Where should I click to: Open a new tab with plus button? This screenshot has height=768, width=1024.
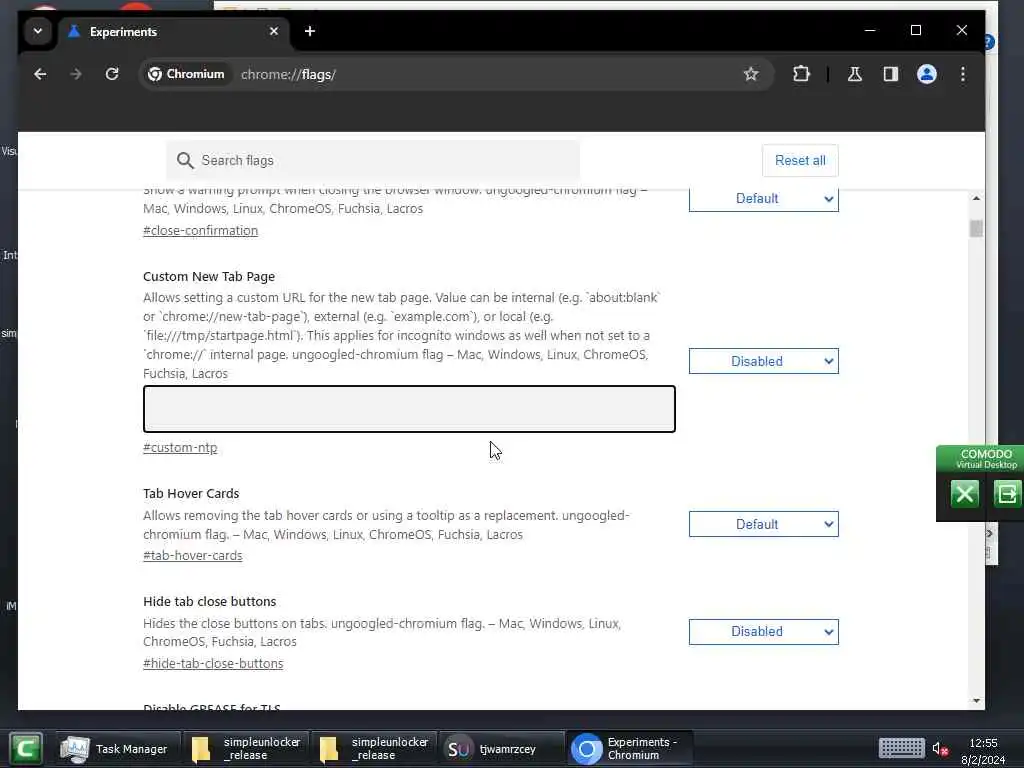[x=310, y=31]
